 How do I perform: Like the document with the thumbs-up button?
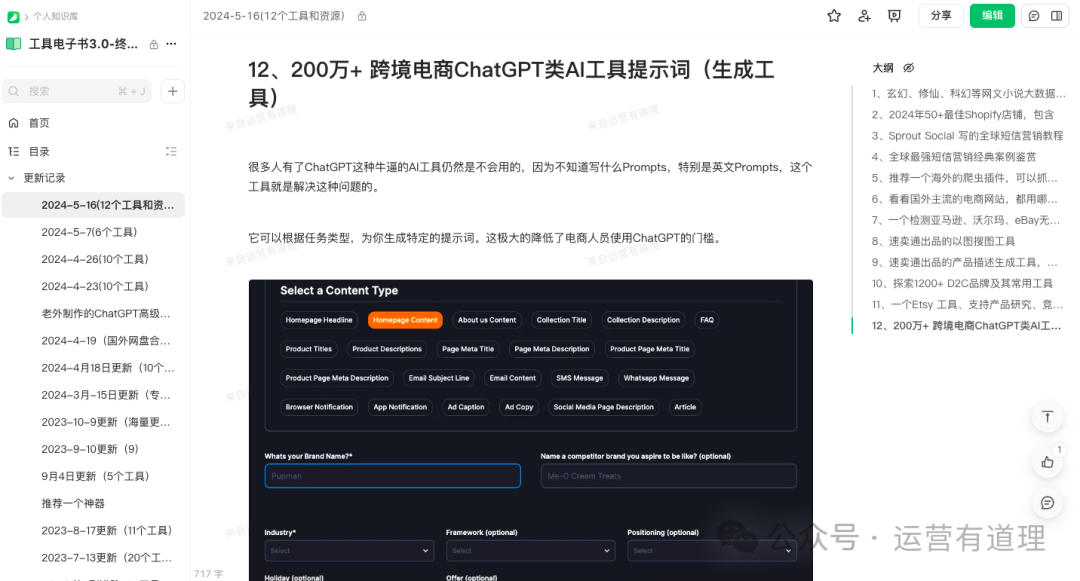pos(1047,462)
